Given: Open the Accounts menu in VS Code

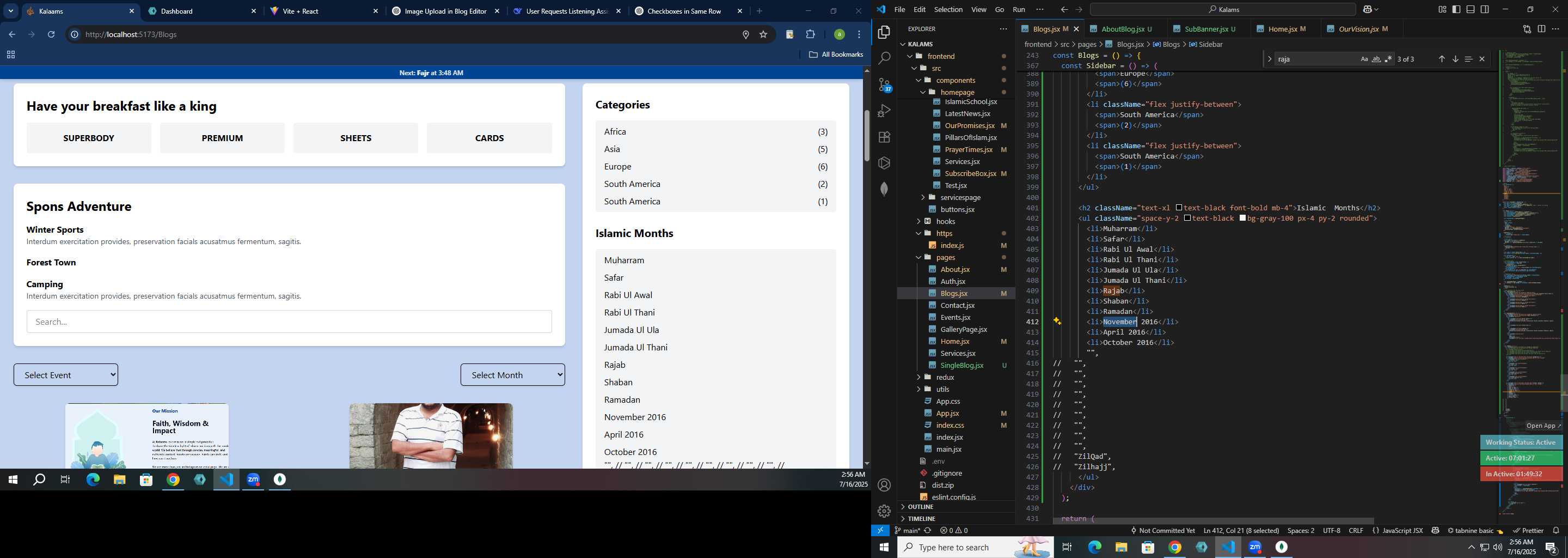Looking at the screenshot, I should click(884, 485).
